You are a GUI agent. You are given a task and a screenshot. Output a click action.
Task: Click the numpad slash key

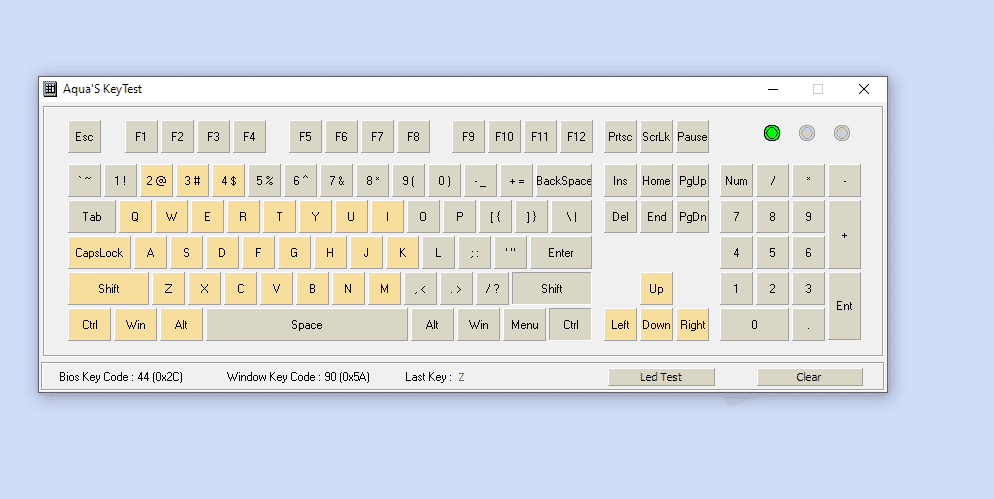point(772,181)
